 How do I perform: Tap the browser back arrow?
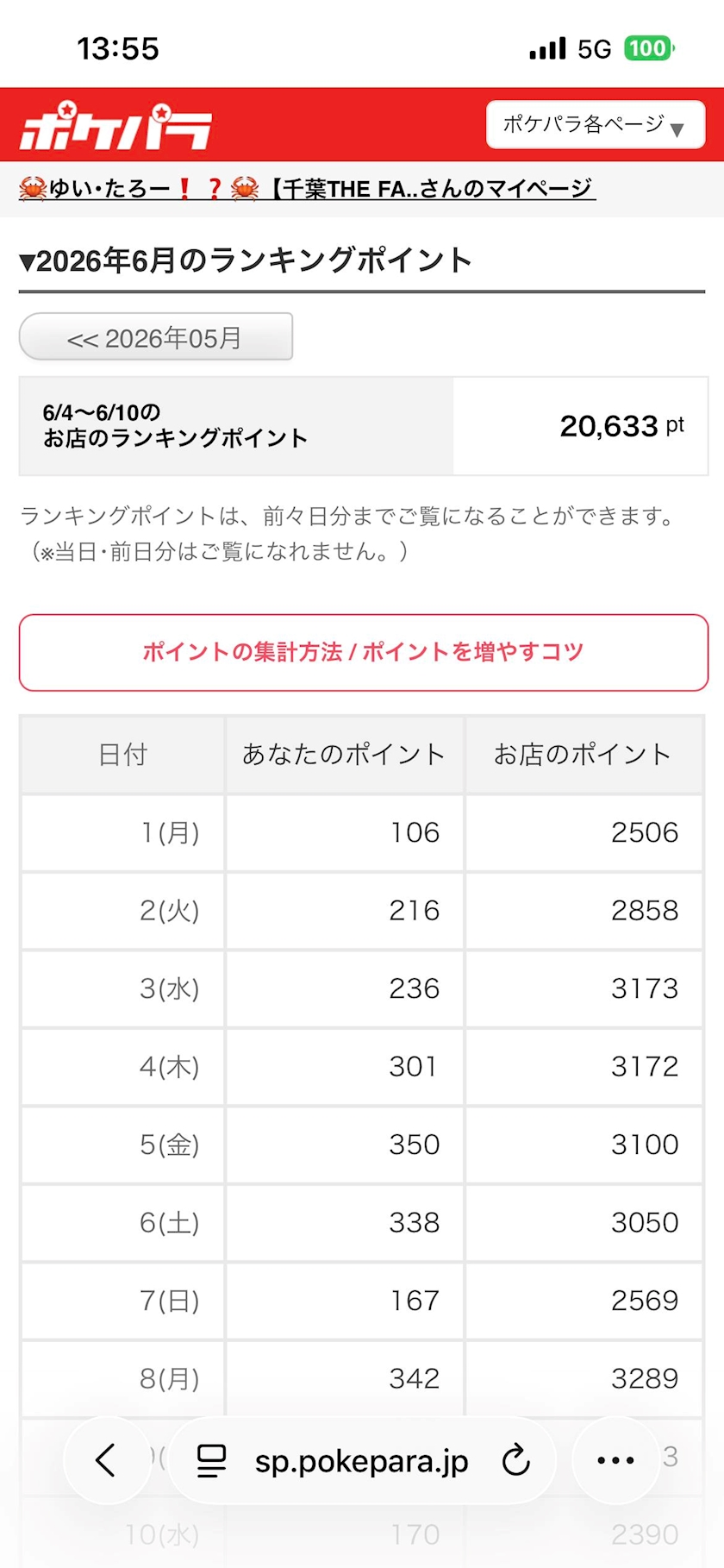tap(106, 1460)
